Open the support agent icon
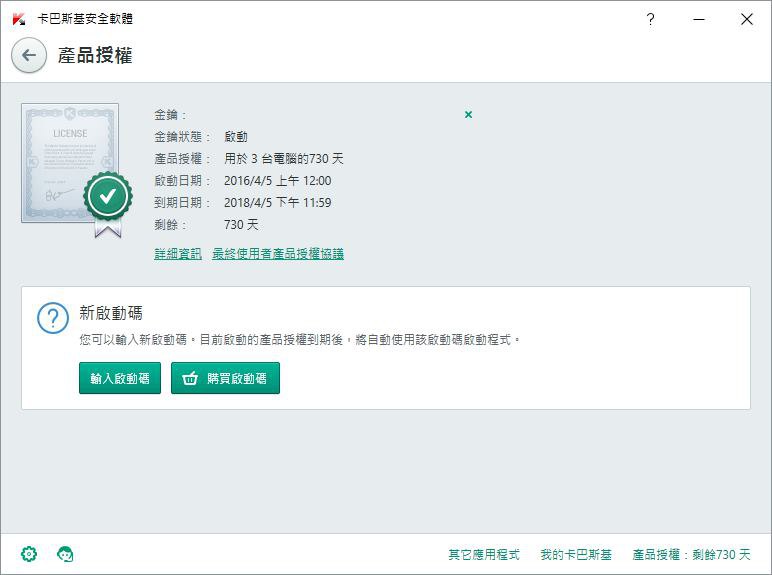Screen dimensions: 772x575 [x=65, y=554]
